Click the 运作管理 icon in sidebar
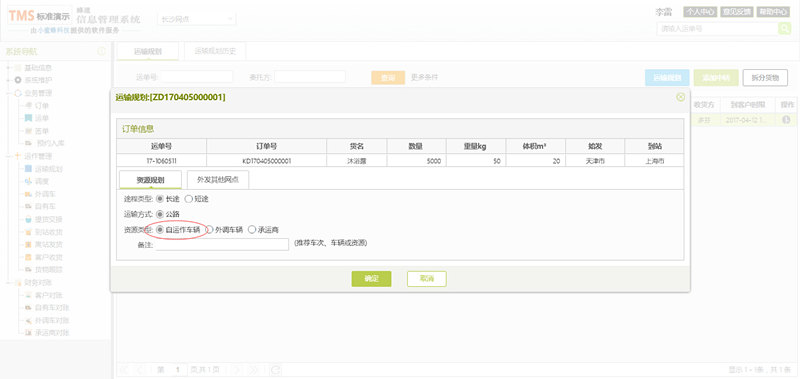This screenshot has width=800, height=379. pyautogui.click(x=18, y=156)
